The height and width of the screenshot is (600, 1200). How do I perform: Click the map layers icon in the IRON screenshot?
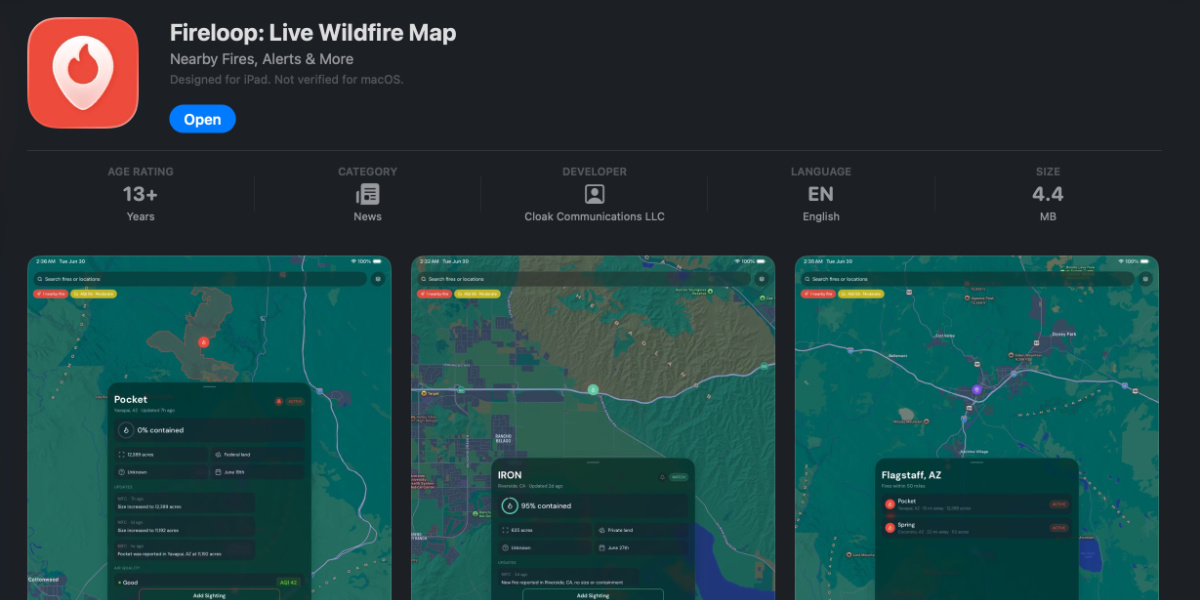[x=762, y=279]
